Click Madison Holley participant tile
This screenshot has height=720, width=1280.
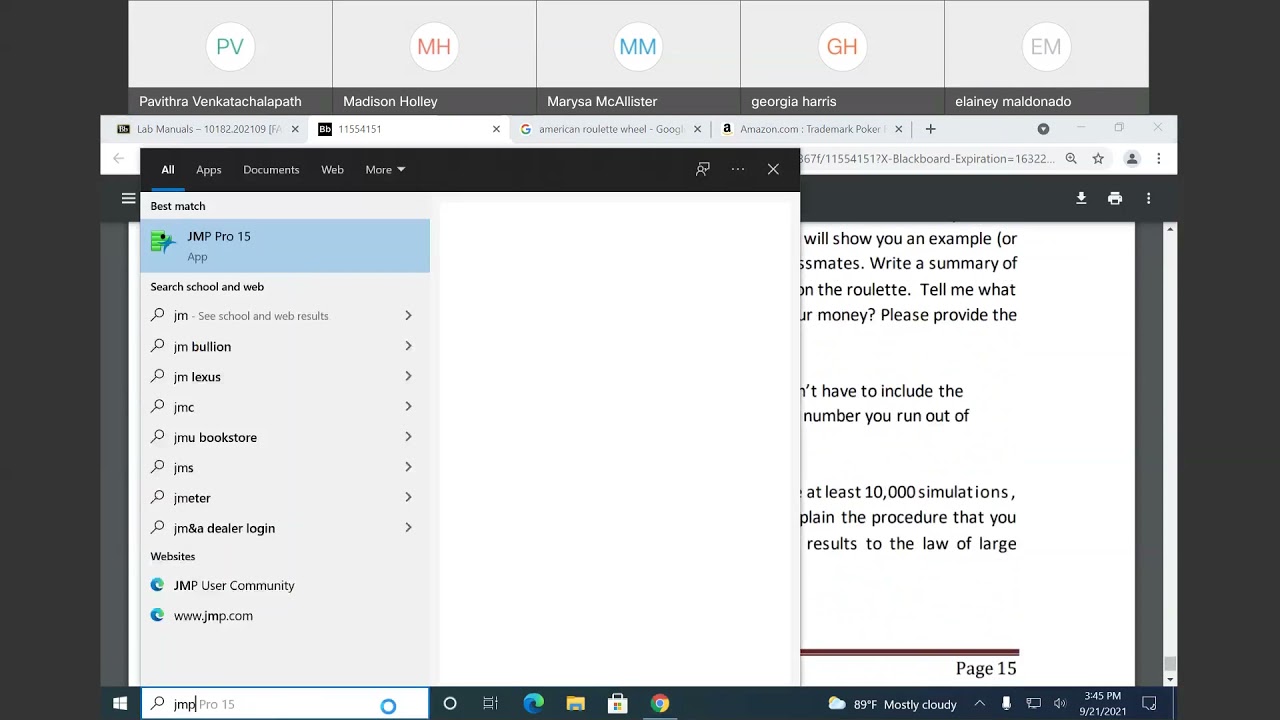[x=434, y=57]
